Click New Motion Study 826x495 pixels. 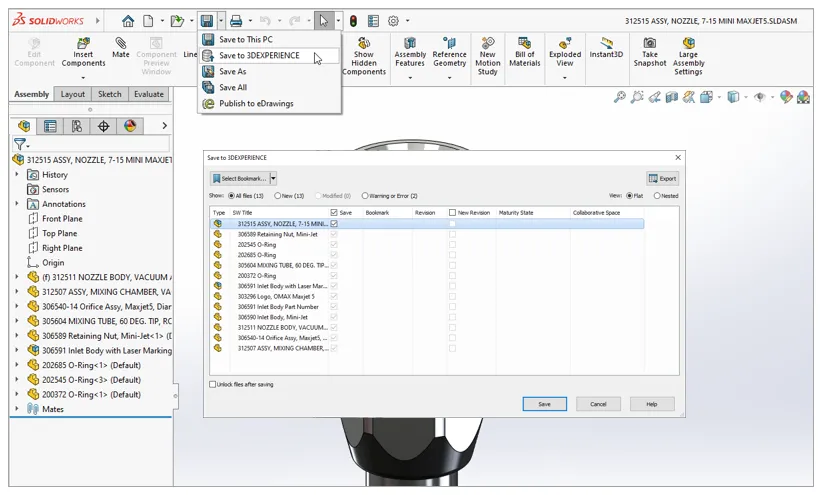coord(488,56)
